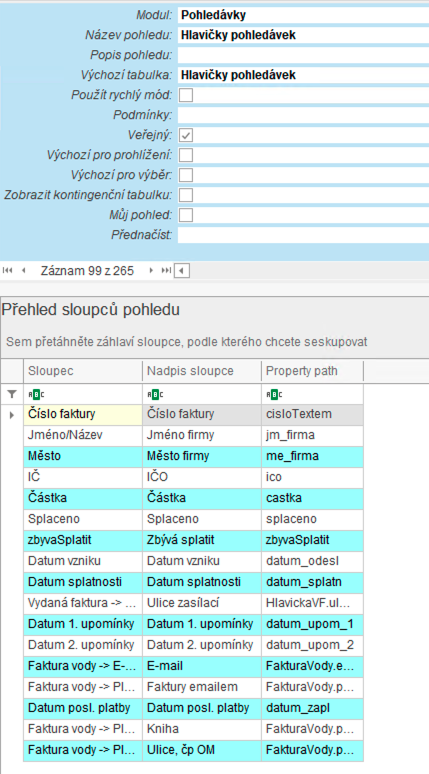This screenshot has width=429, height=774.
Task: Click the Modul field showing Pohledávky
Action: [x=303, y=15]
